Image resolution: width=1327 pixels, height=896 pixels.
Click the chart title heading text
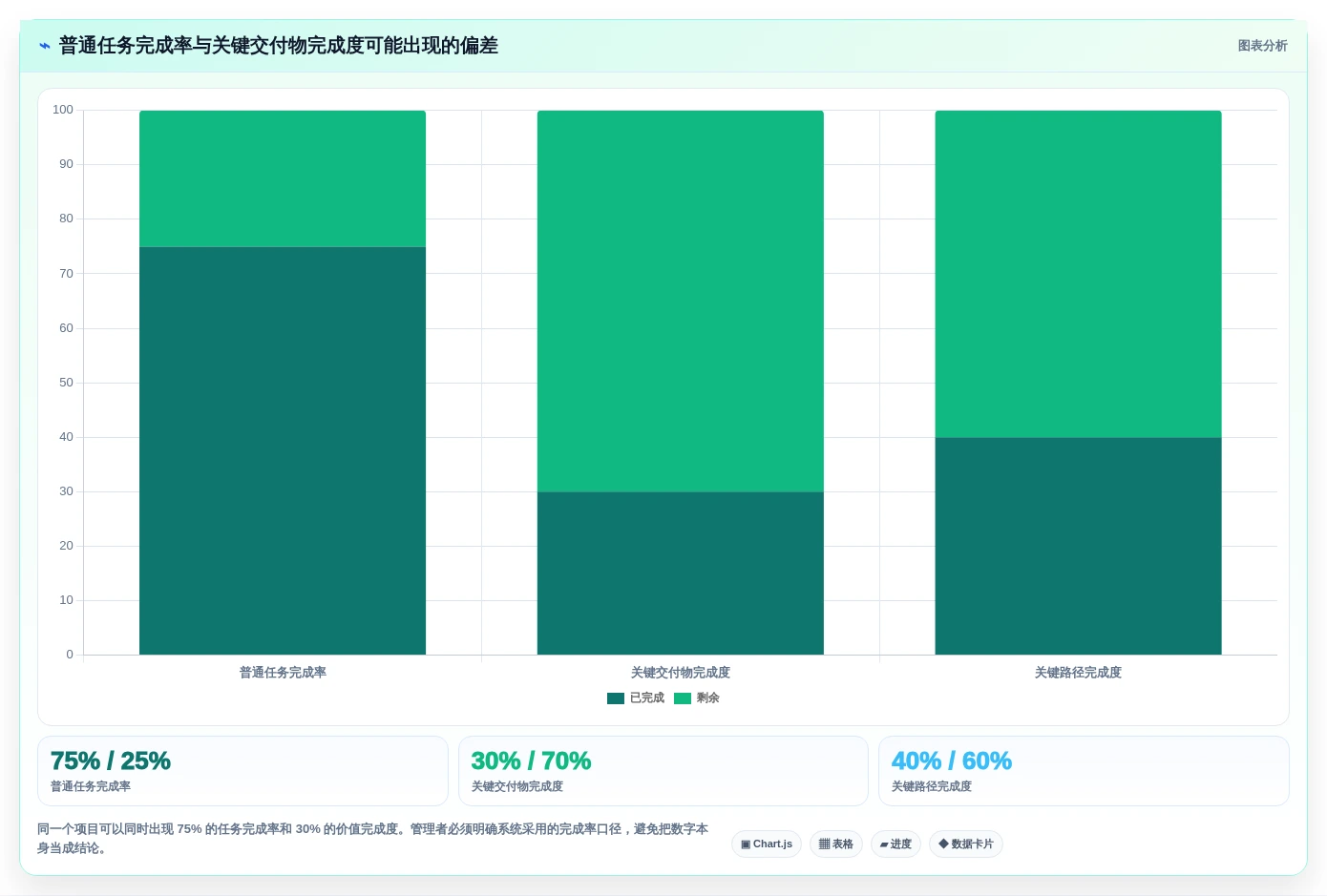(279, 46)
